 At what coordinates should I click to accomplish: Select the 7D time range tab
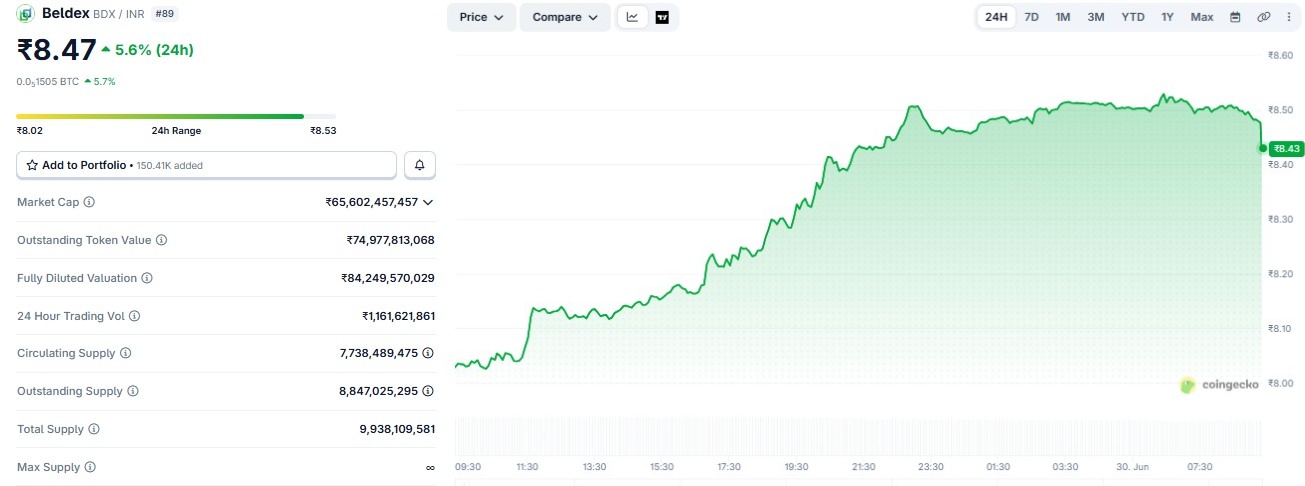(1031, 17)
